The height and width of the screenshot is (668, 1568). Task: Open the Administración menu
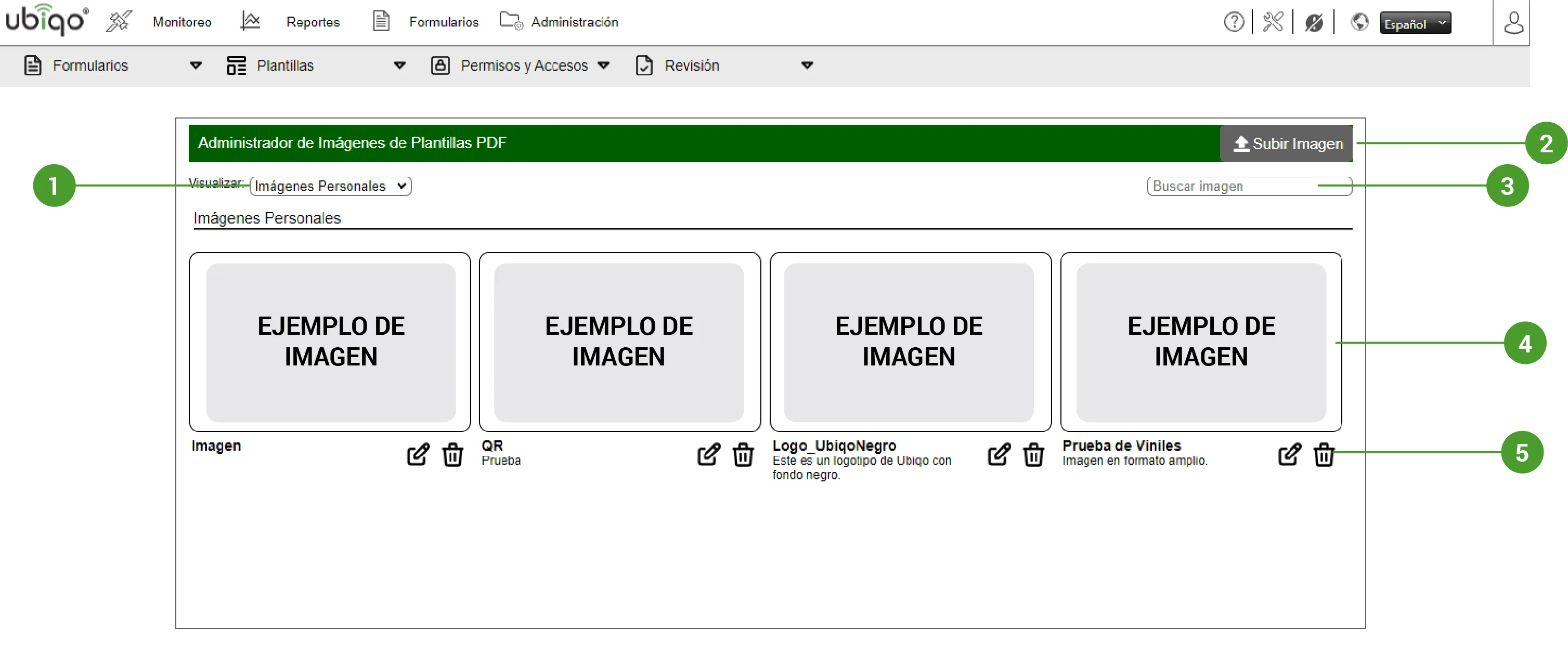575,22
